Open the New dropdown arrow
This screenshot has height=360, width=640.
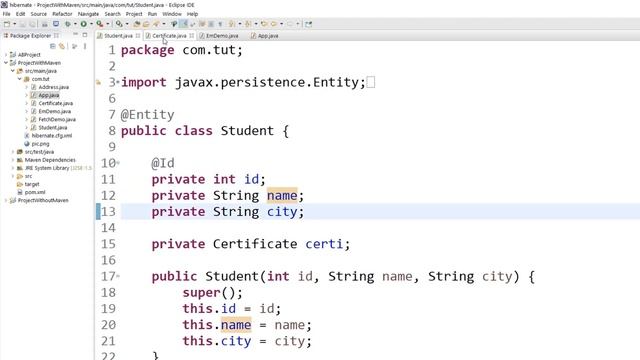(x=14, y=24)
